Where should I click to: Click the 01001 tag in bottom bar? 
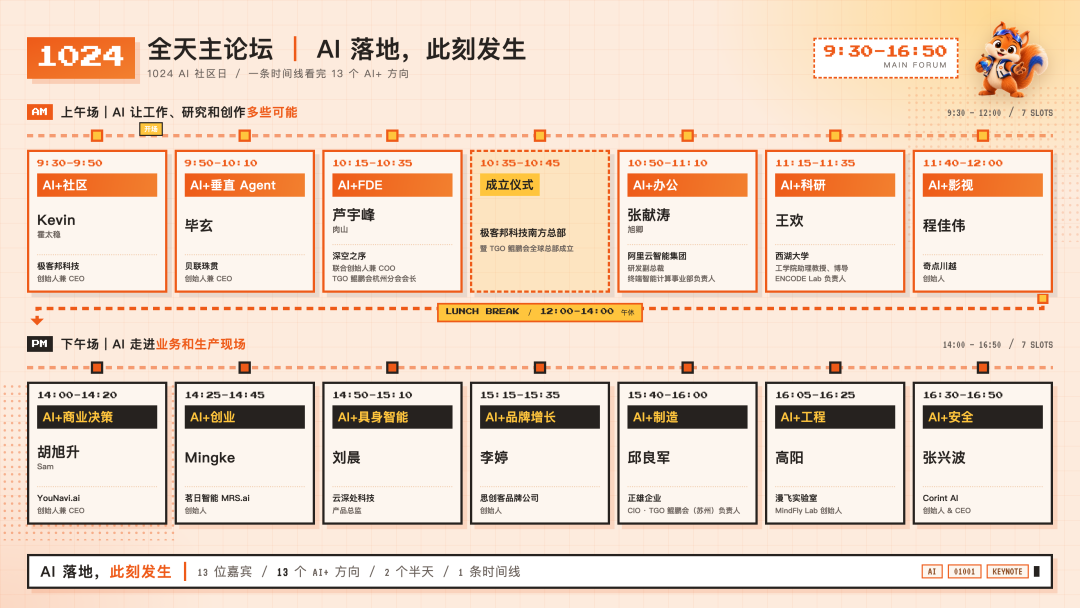click(x=964, y=572)
